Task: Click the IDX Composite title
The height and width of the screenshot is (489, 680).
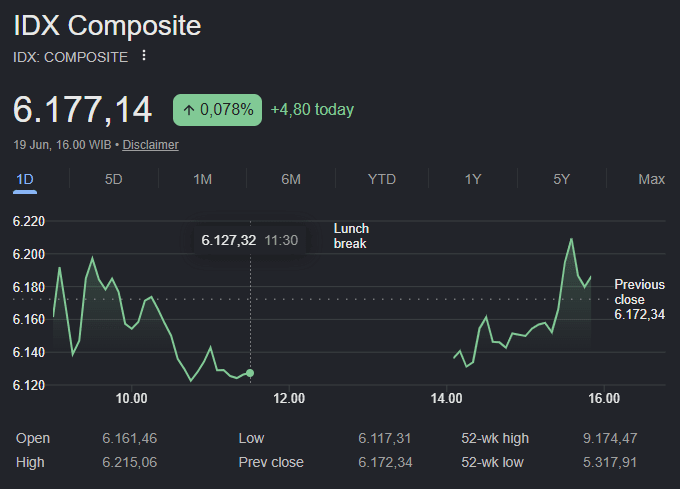Action: [x=107, y=26]
